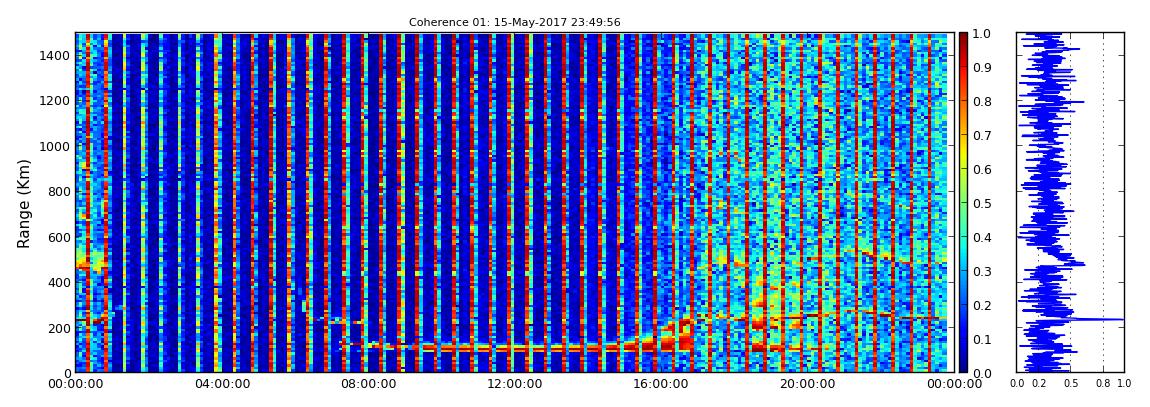Click the 1400 range tick label
Screen dimensions: 1150x407
(x=55, y=55)
